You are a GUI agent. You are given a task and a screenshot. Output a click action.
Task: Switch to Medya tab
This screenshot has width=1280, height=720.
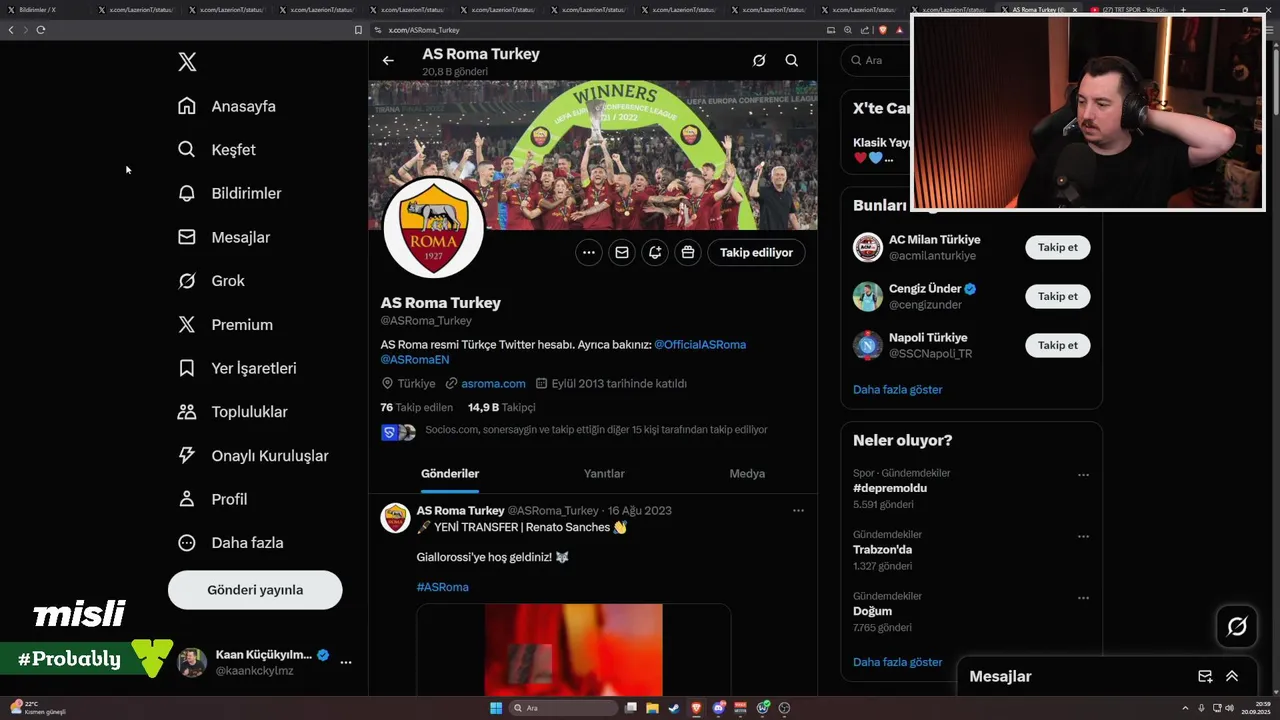tap(747, 474)
